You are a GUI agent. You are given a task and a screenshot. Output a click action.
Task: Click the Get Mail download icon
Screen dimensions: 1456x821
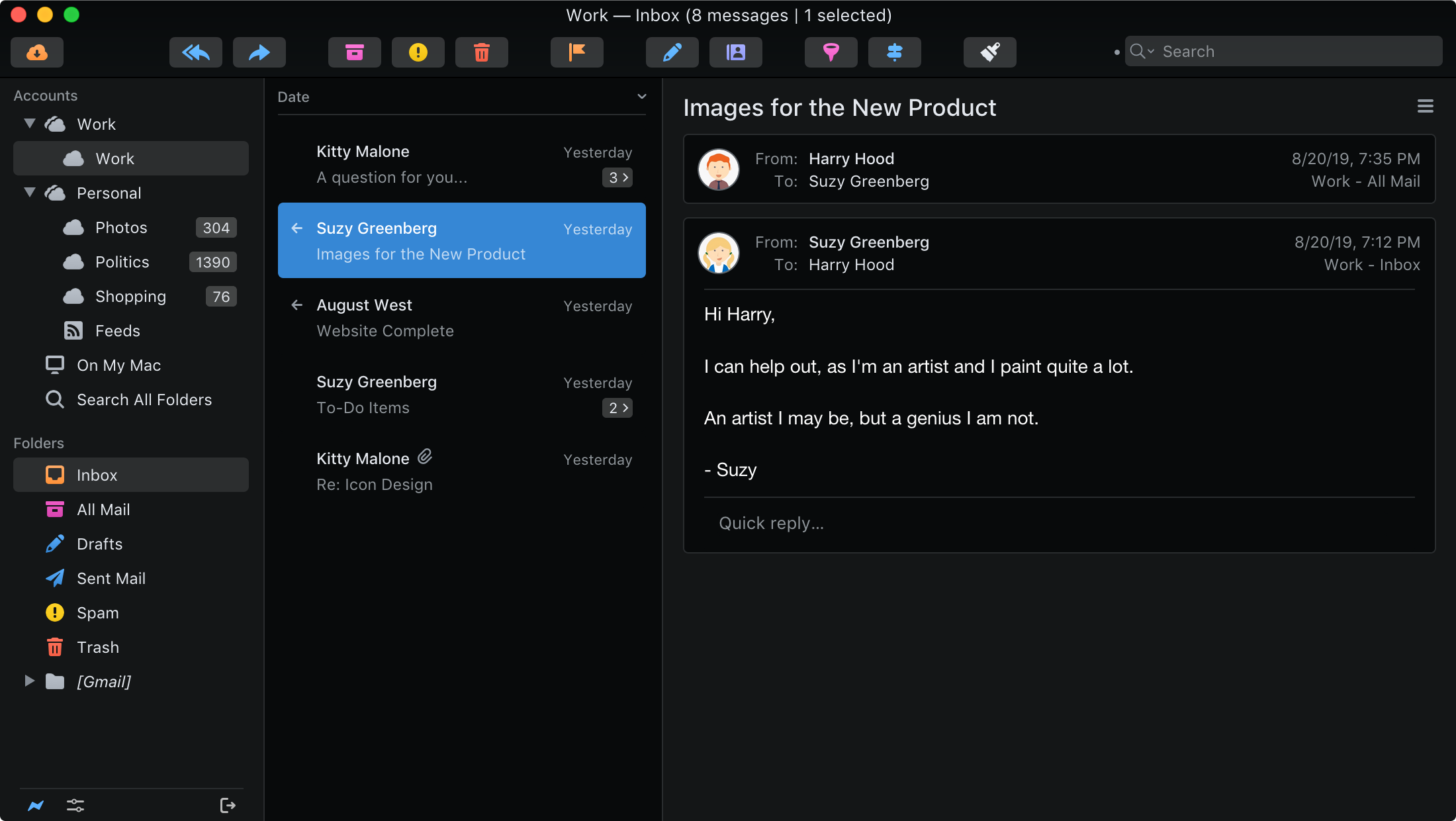pos(37,52)
